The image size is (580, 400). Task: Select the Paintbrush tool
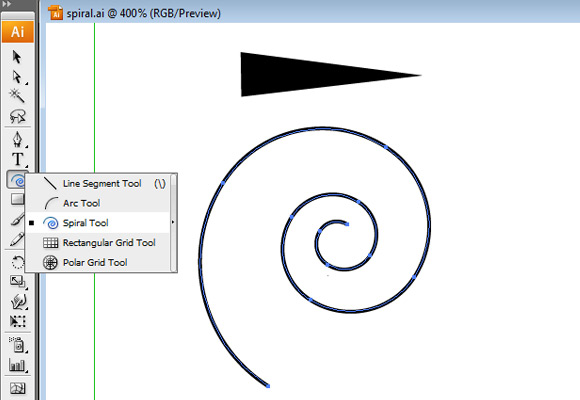[17, 219]
